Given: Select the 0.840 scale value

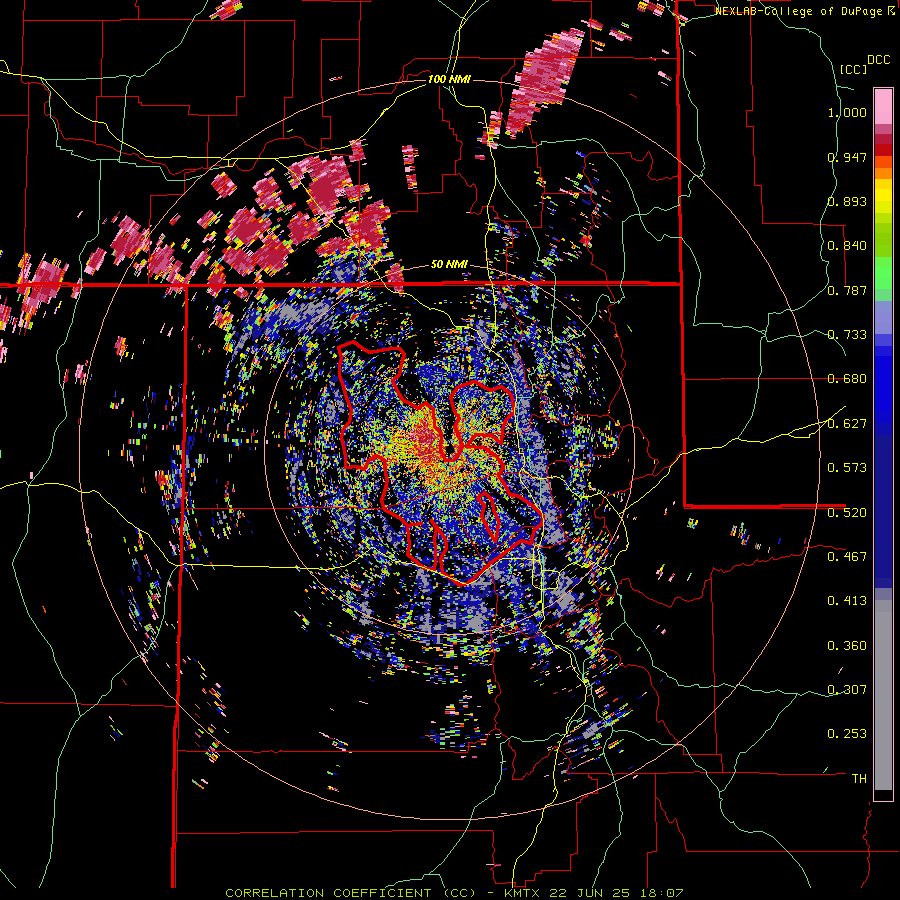Looking at the screenshot, I should click(847, 246).
